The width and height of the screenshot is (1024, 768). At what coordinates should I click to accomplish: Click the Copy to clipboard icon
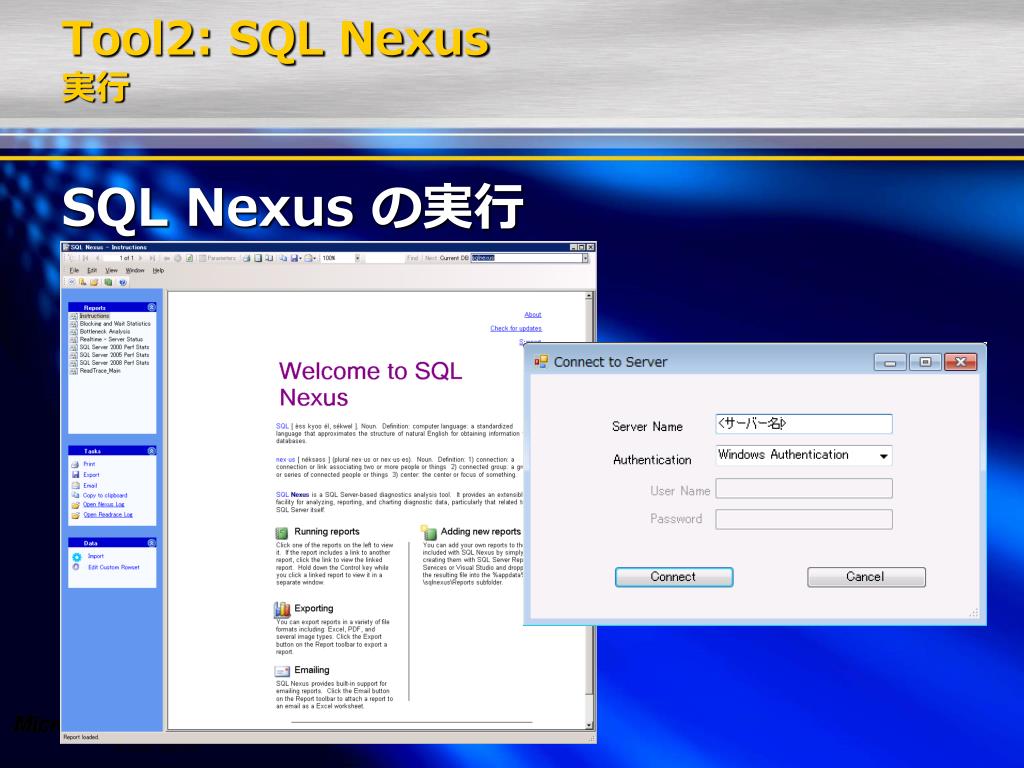click(74, 495)
